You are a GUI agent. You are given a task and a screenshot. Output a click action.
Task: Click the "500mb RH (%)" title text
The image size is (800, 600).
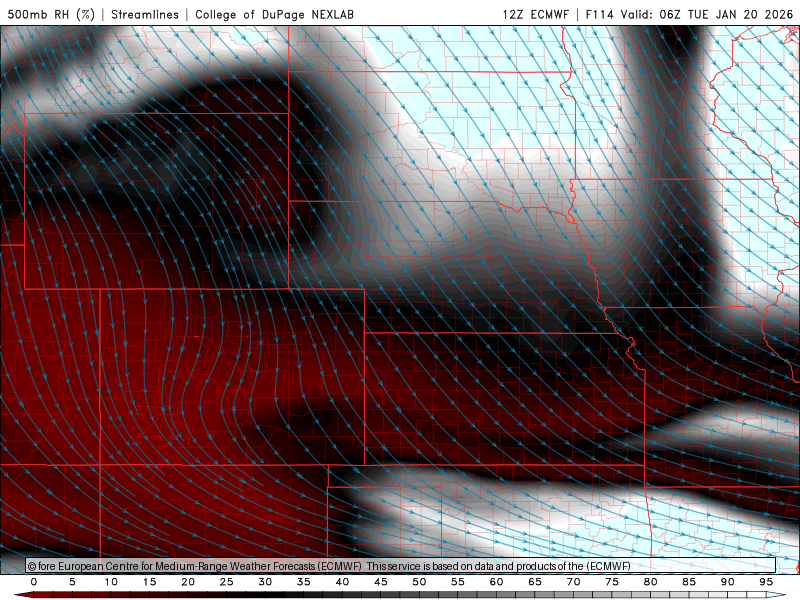point(52,14)
